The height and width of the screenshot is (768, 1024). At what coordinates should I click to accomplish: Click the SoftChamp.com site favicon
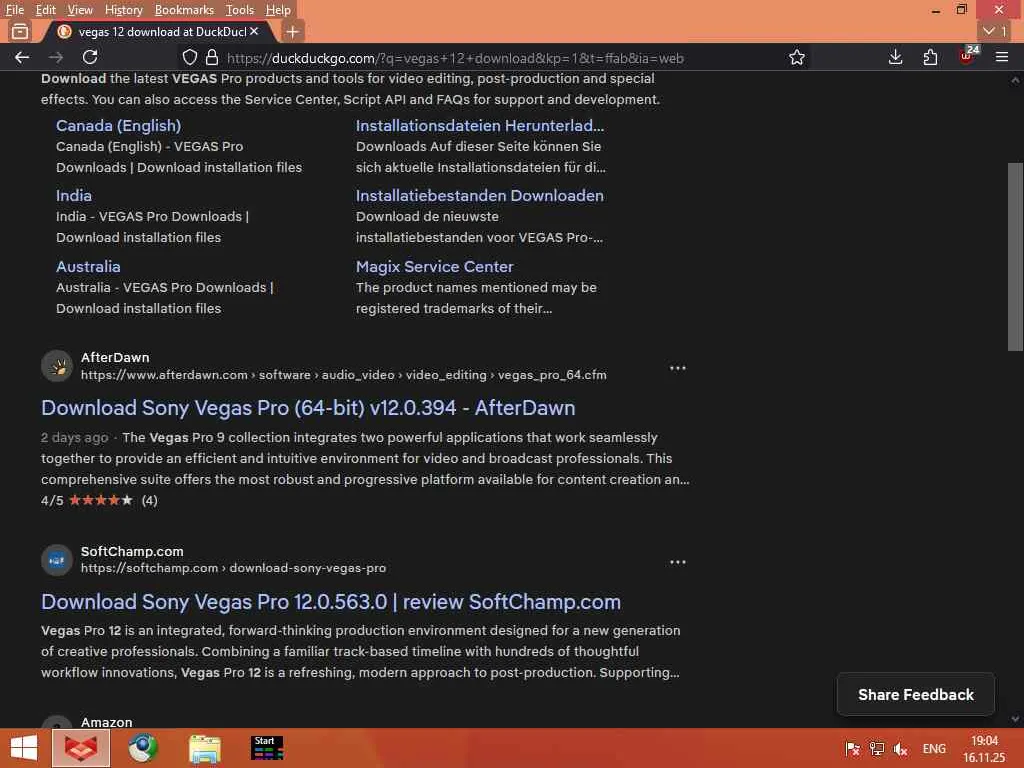click(x=57, y=560)
